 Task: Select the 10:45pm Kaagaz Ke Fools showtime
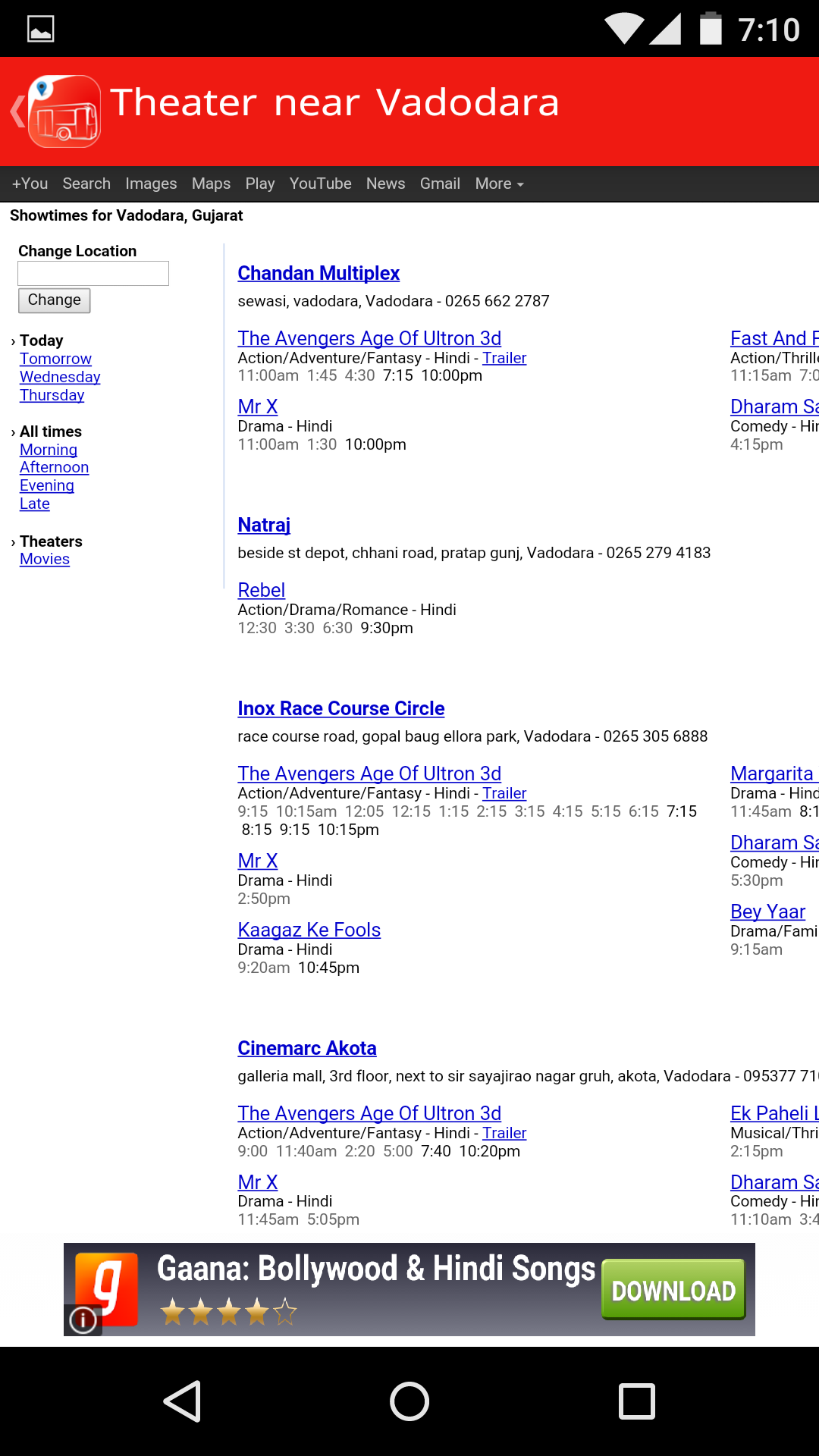click(328, 968)
